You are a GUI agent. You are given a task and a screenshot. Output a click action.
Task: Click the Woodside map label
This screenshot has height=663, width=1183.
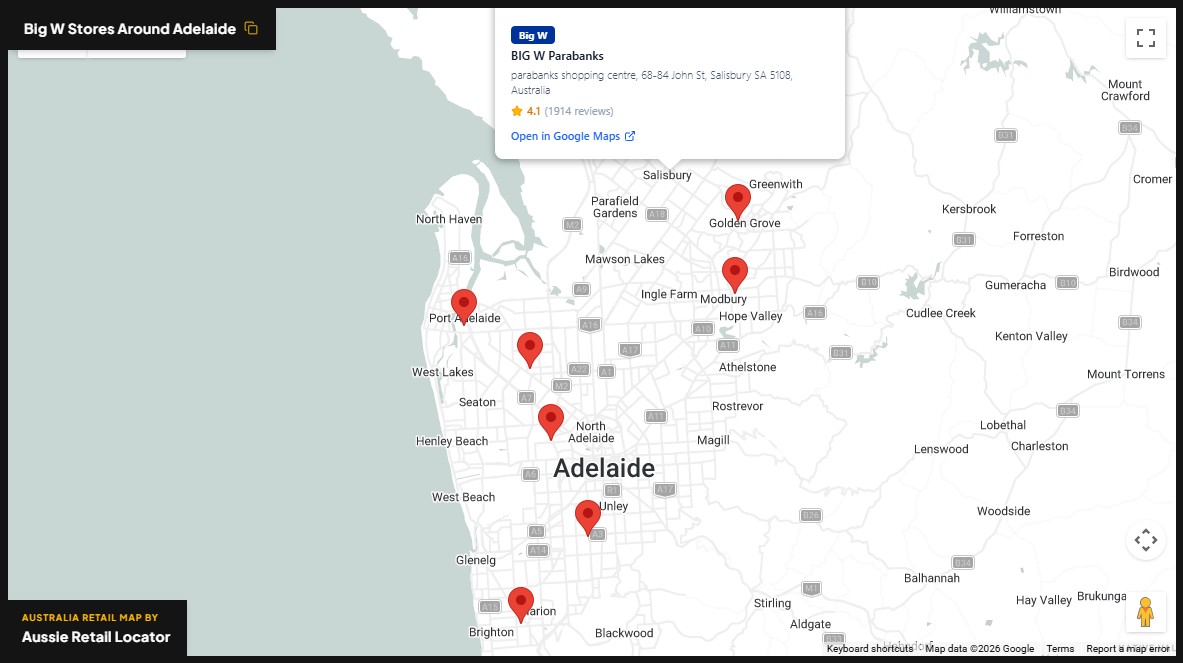(x=1003, y=511)
